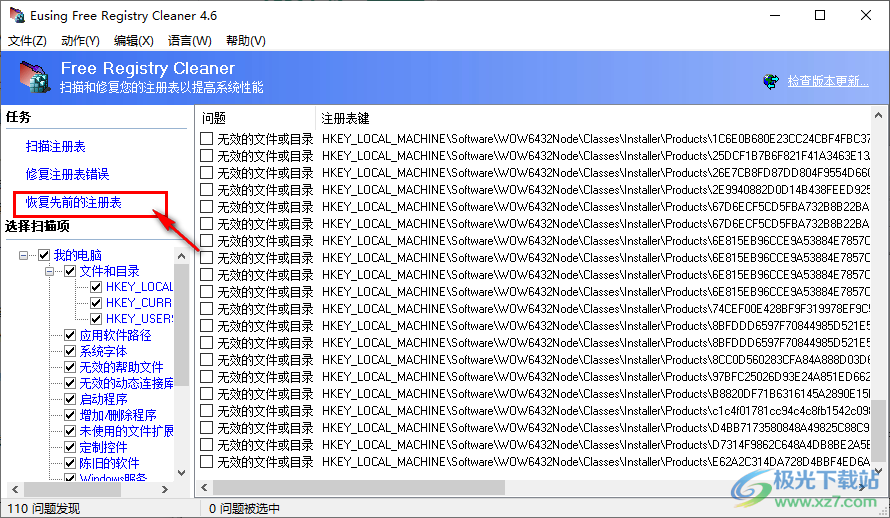Check the row ending Products\1C6E0B680E23CC24CBF4FBC37
Image resolution: width=890 pixels, height=518 pixels.
point(207,138)
